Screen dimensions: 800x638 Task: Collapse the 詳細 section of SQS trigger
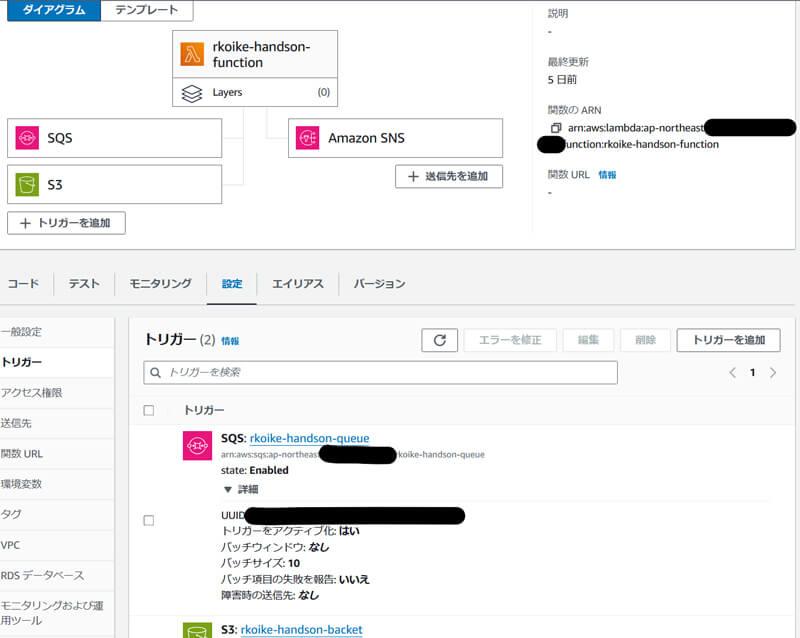click(x=241, y=489)
